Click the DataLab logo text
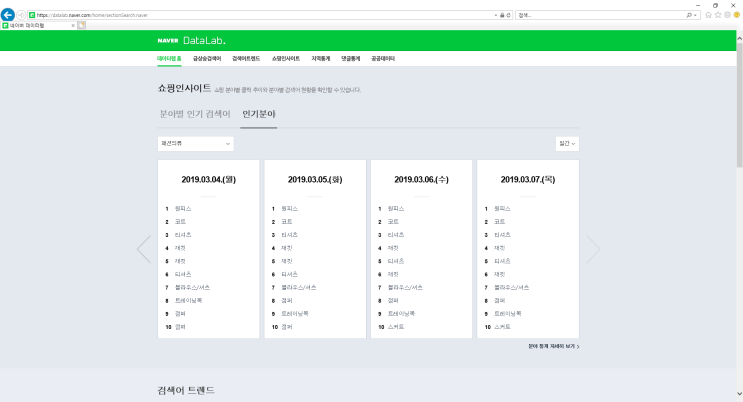This screenshot has width=743, height=402. point(204,41)
